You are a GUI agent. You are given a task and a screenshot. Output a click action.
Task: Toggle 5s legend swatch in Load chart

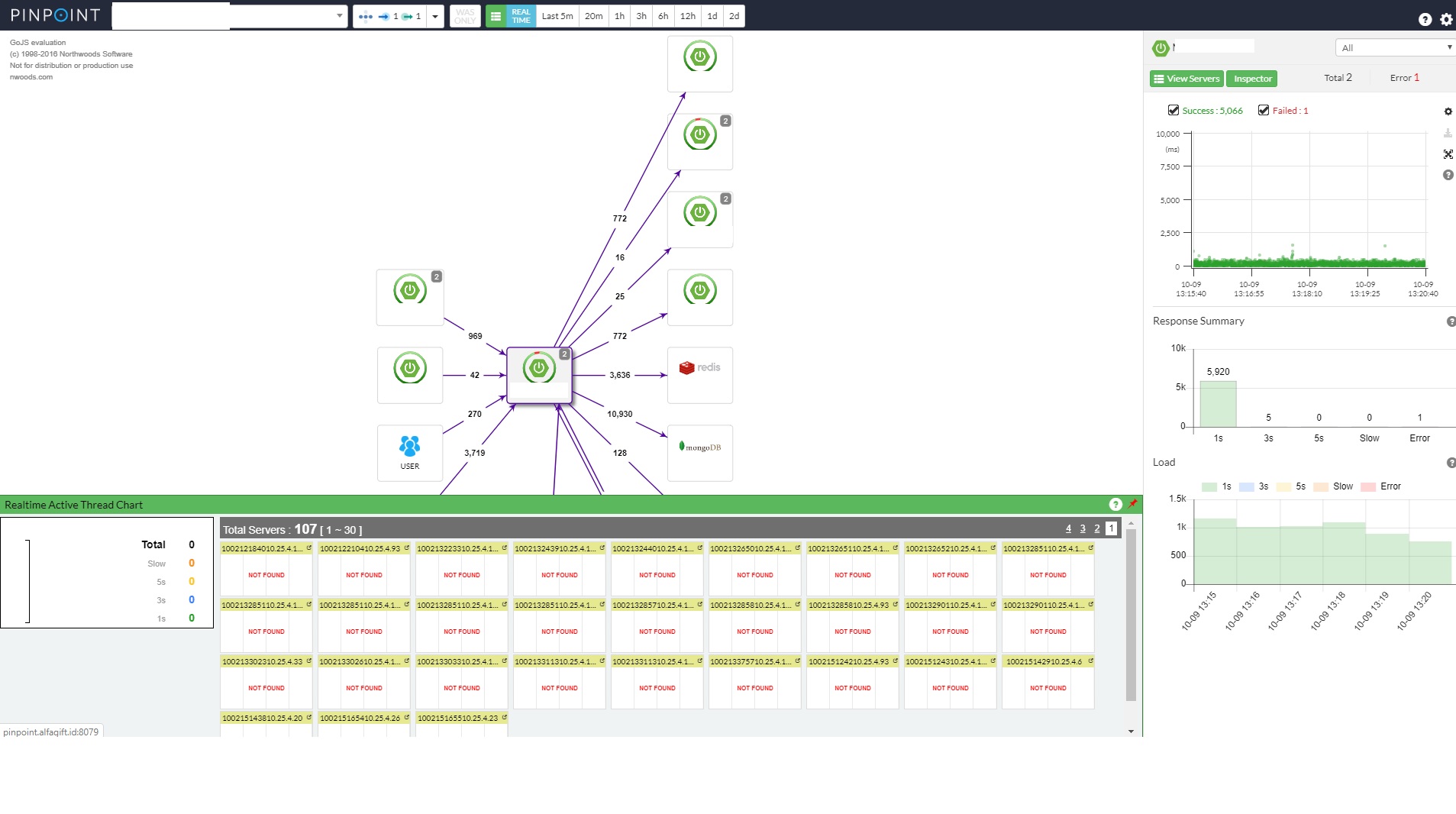(x=1283, y=486)
